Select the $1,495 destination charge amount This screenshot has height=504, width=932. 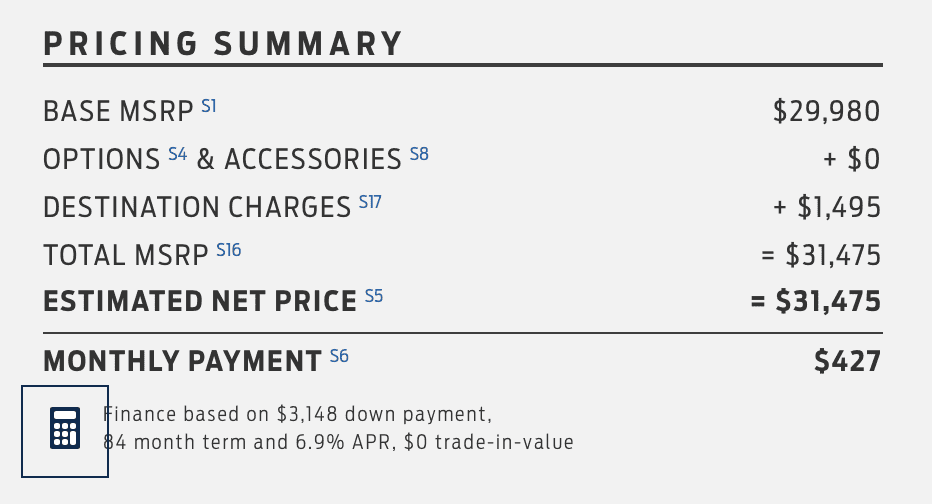point(839,208)
